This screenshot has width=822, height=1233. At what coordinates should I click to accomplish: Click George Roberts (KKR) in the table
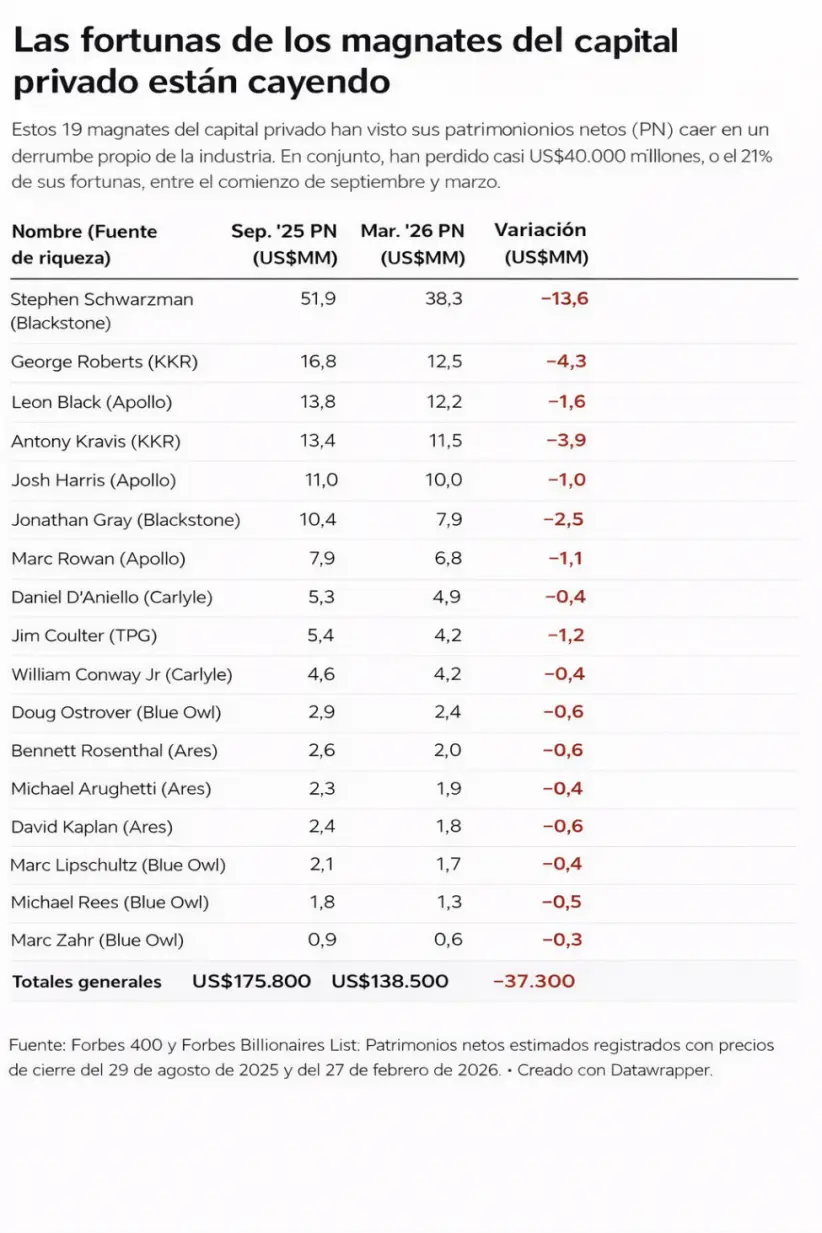click(x=104, y=362)
